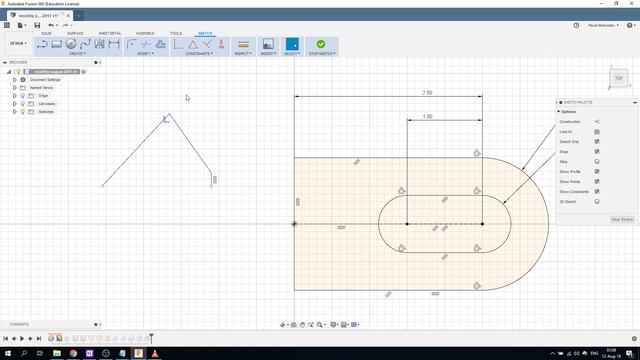Viewport: 640px width, 360px height.
Task: Click the TOP face of the ViewCube
Action: 619,78
